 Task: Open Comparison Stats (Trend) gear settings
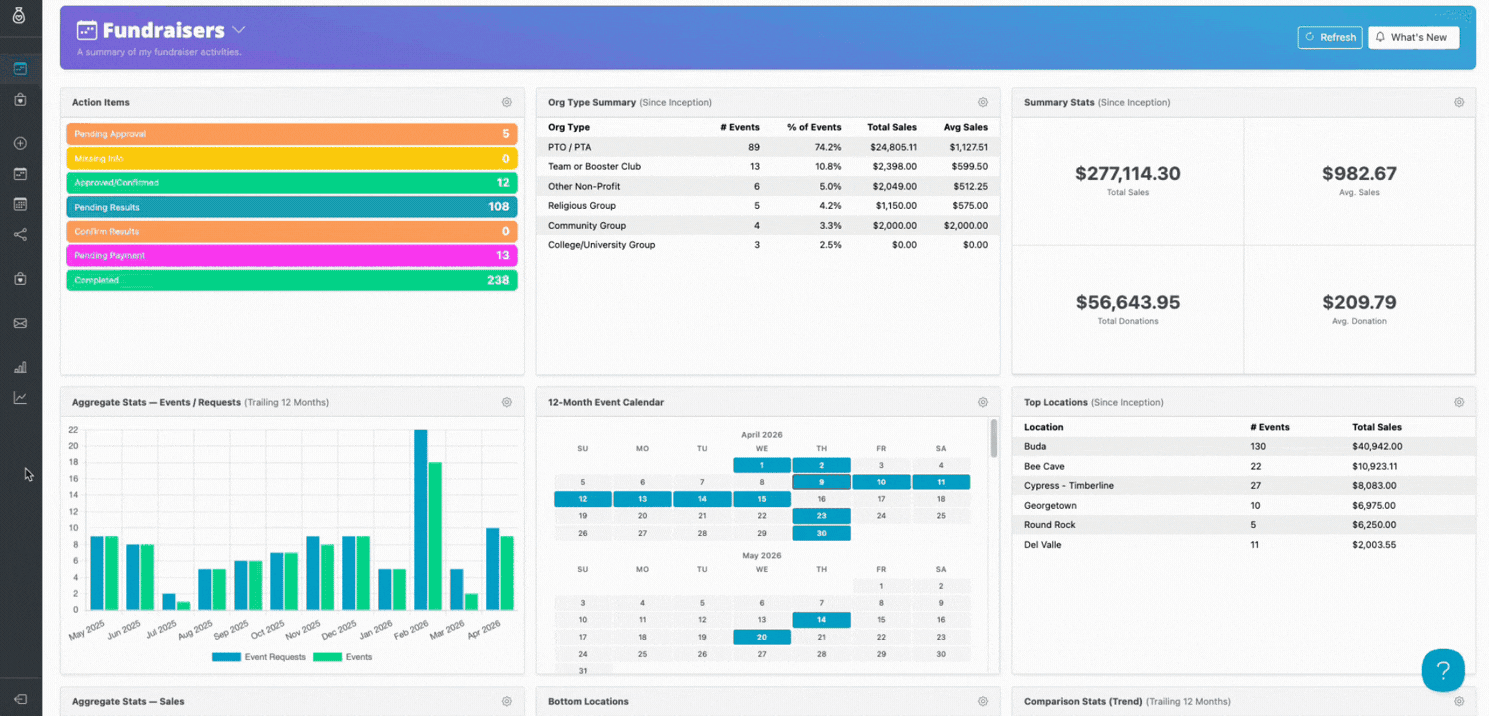click(x=1459, y=701)
